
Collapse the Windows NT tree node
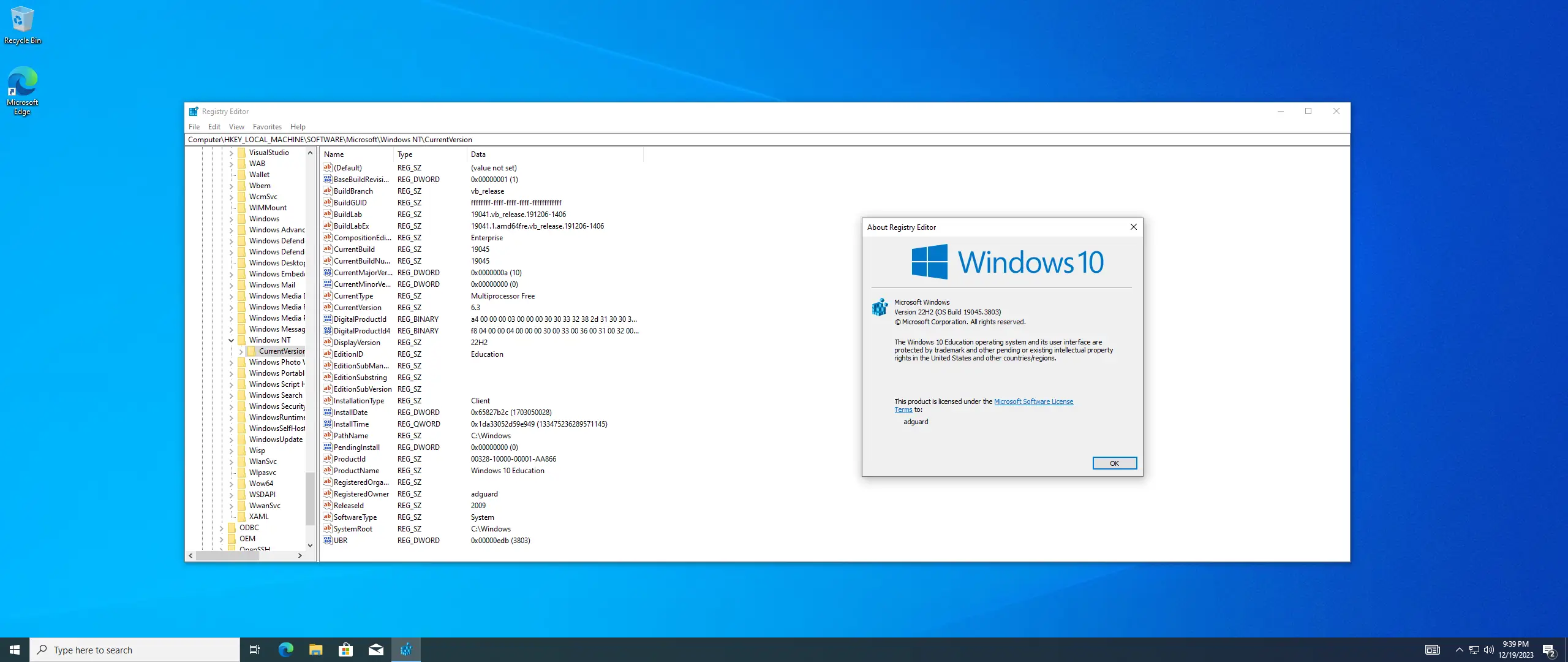pos(232,340)
